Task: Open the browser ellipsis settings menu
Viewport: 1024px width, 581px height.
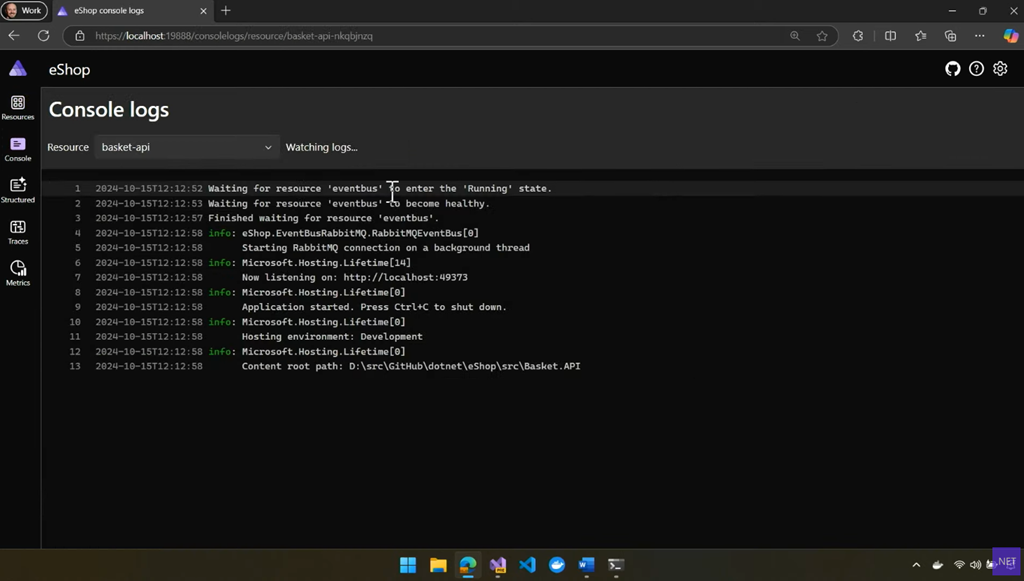Action: [979, 36]
